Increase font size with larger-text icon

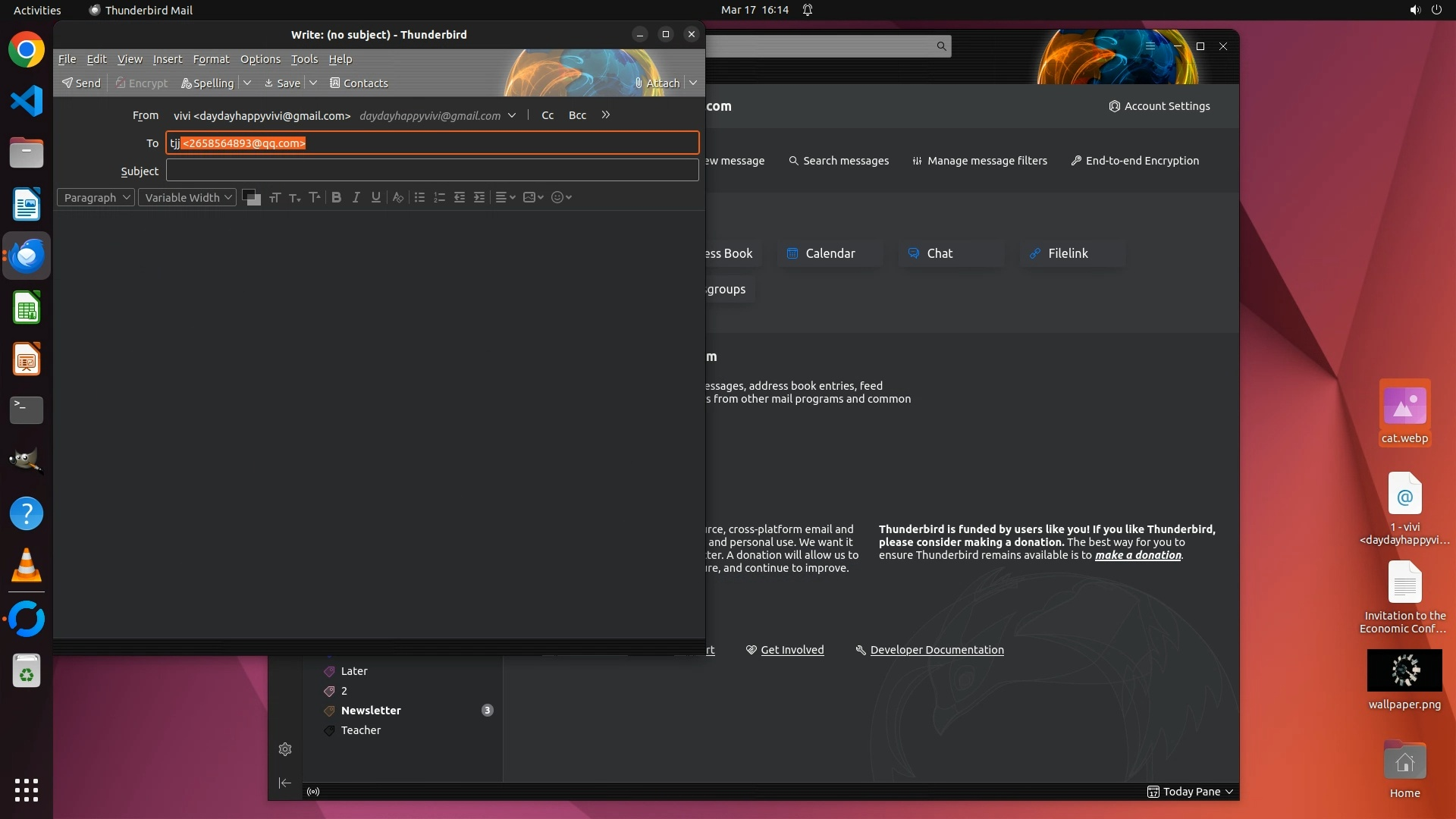[x=314, y=197]
